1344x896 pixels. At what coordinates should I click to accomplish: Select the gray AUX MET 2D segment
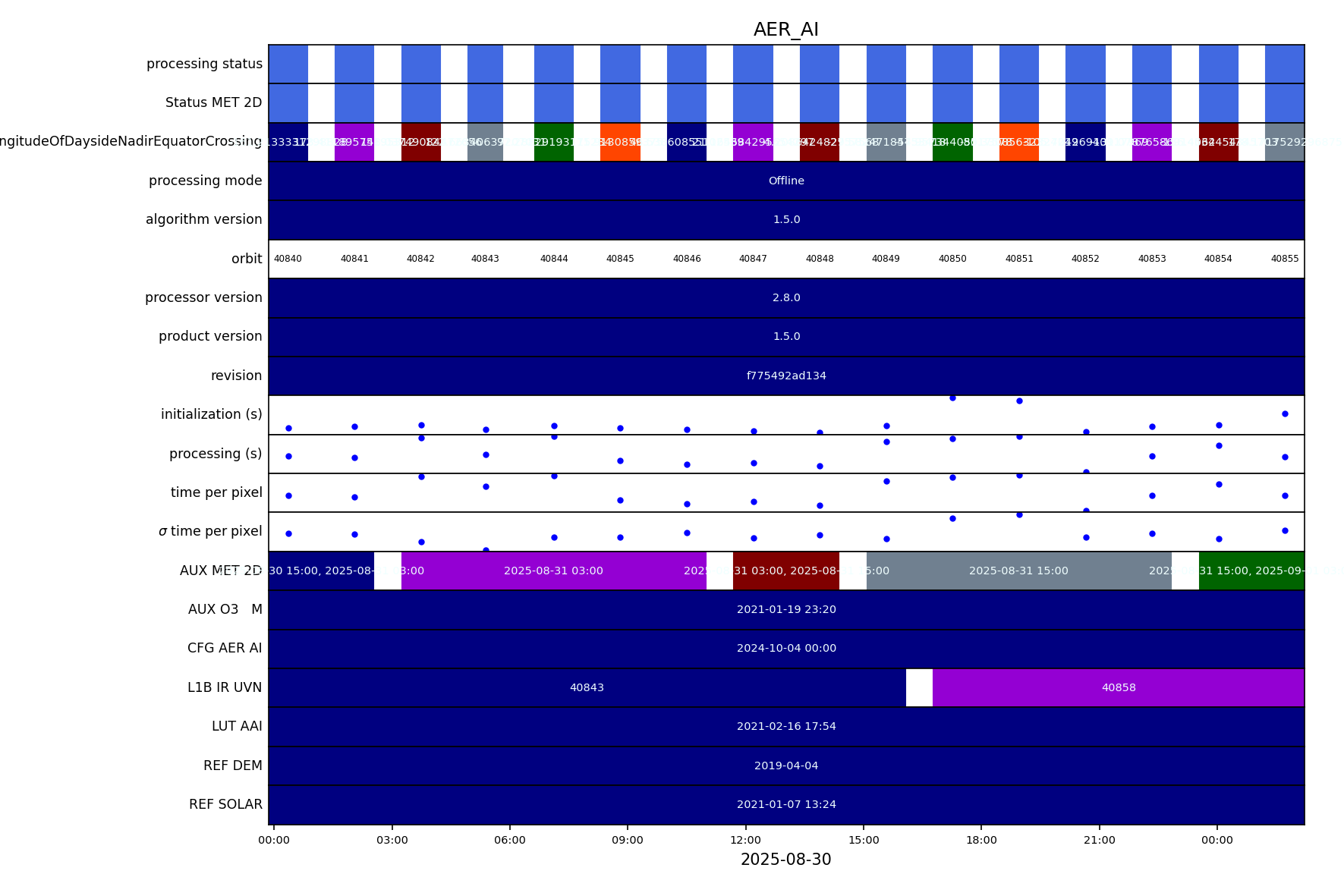(x=1018, y=571)
